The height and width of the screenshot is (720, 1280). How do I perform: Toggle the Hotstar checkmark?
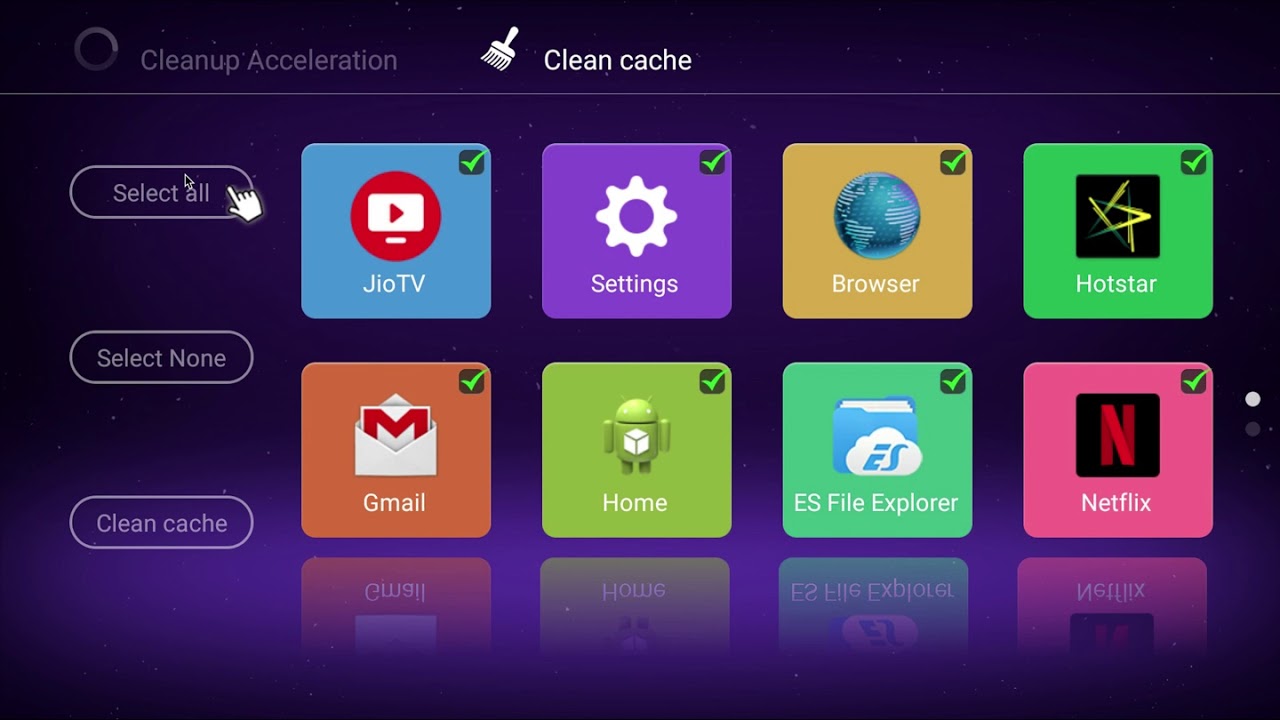1194,162
